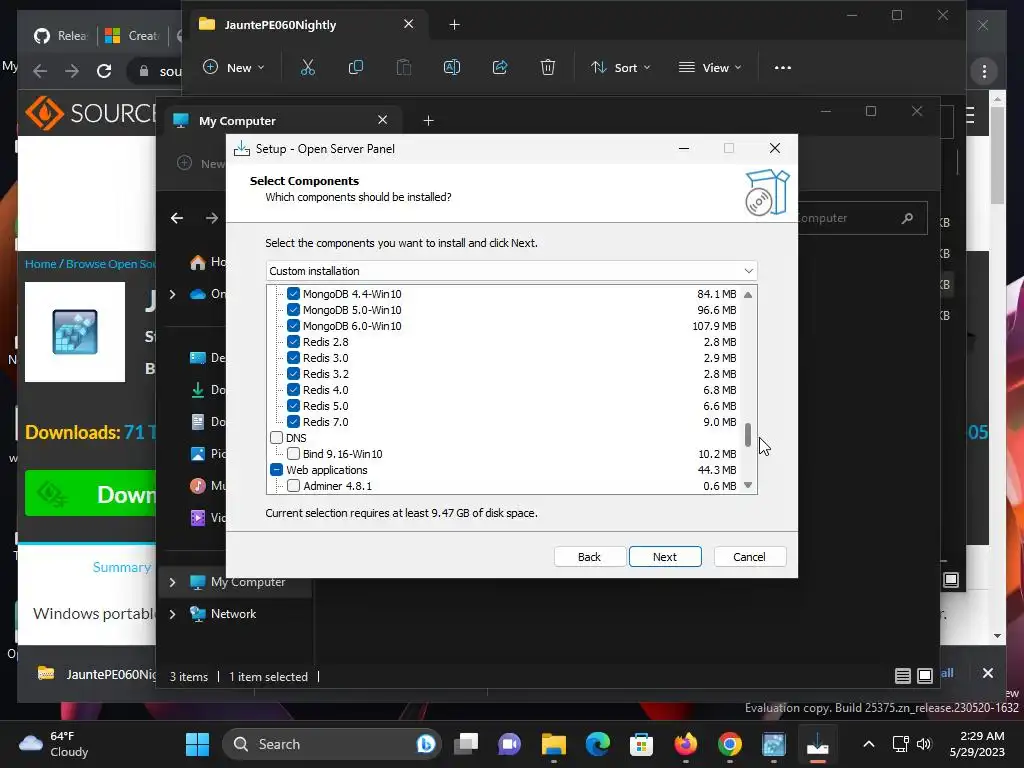The height and width of the screenshot is (768, 1024).
Task: Click Copy icon in JauntePE060Nightly toolbar
Action: [x=356, y=67]
